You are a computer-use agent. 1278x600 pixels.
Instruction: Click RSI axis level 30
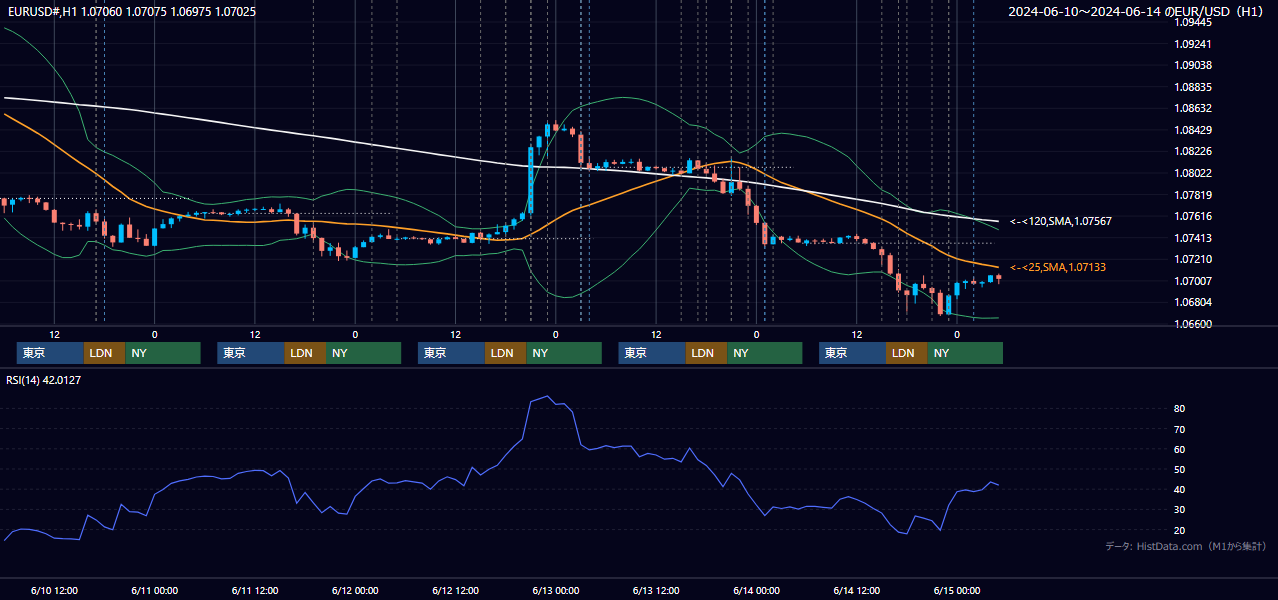pos(1180,510)
